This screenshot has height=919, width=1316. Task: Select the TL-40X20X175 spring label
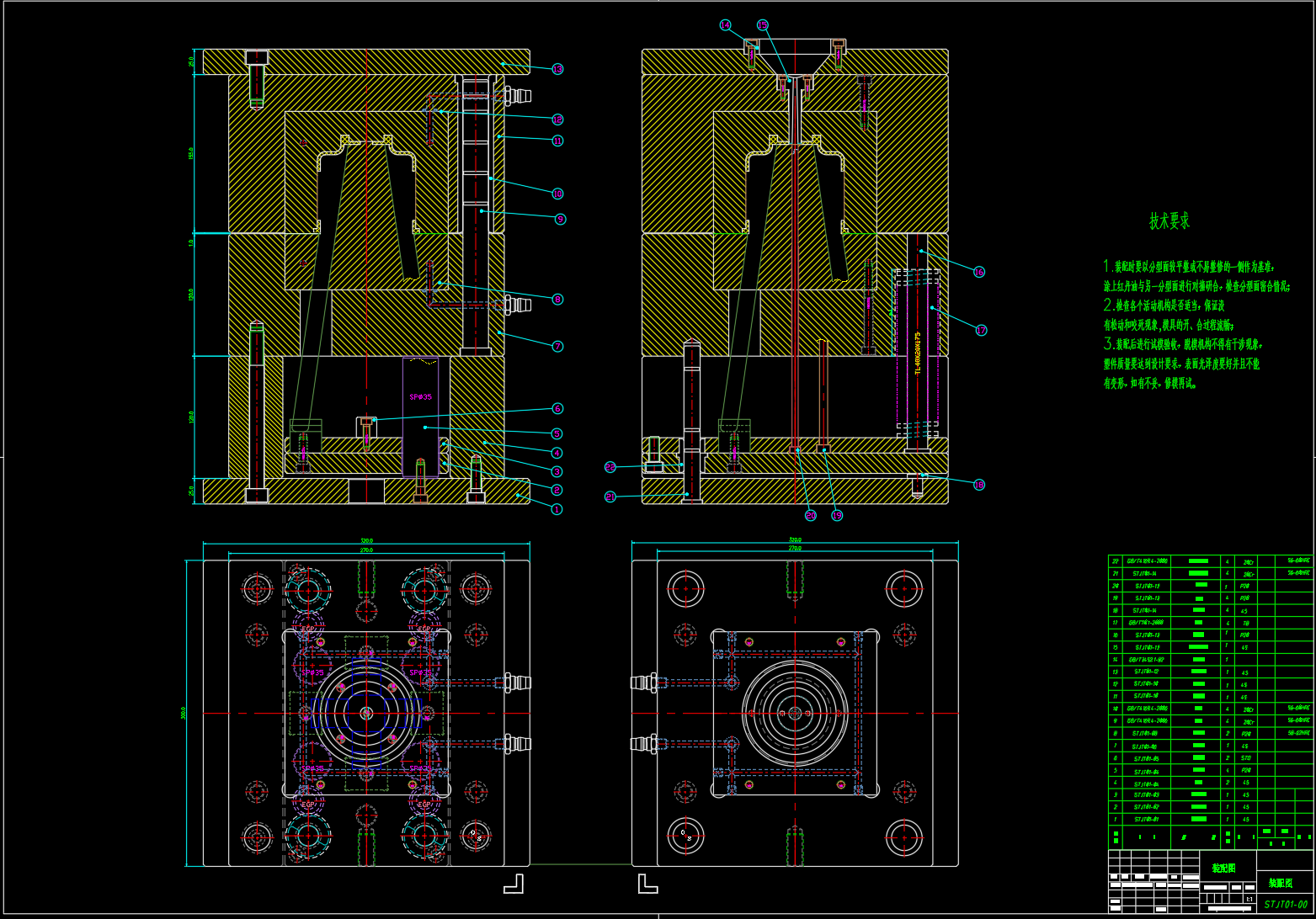[918, 353]
